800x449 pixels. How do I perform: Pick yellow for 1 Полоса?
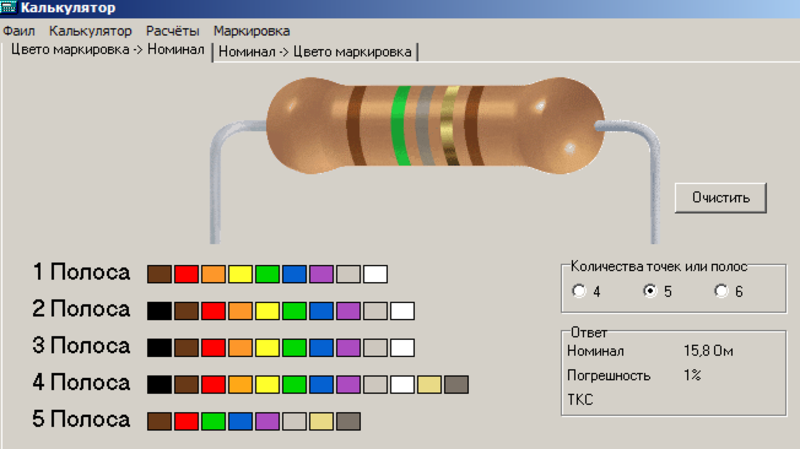[240, 274]
